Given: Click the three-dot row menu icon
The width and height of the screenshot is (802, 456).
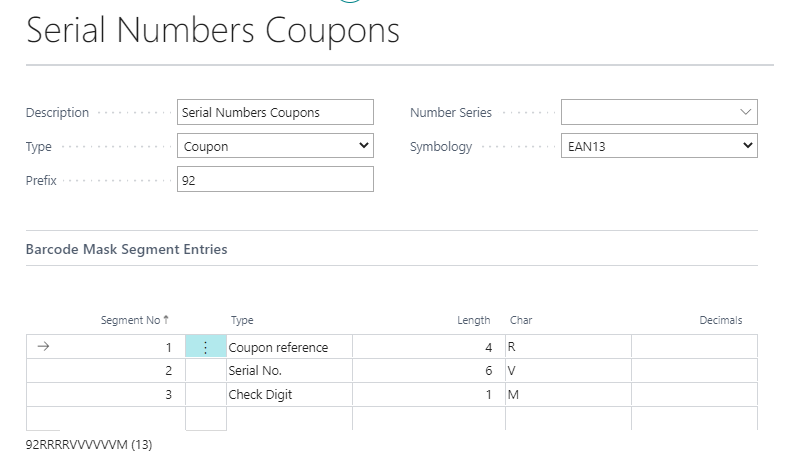Looking at the screenshot, I should click(x=206, y=347).
